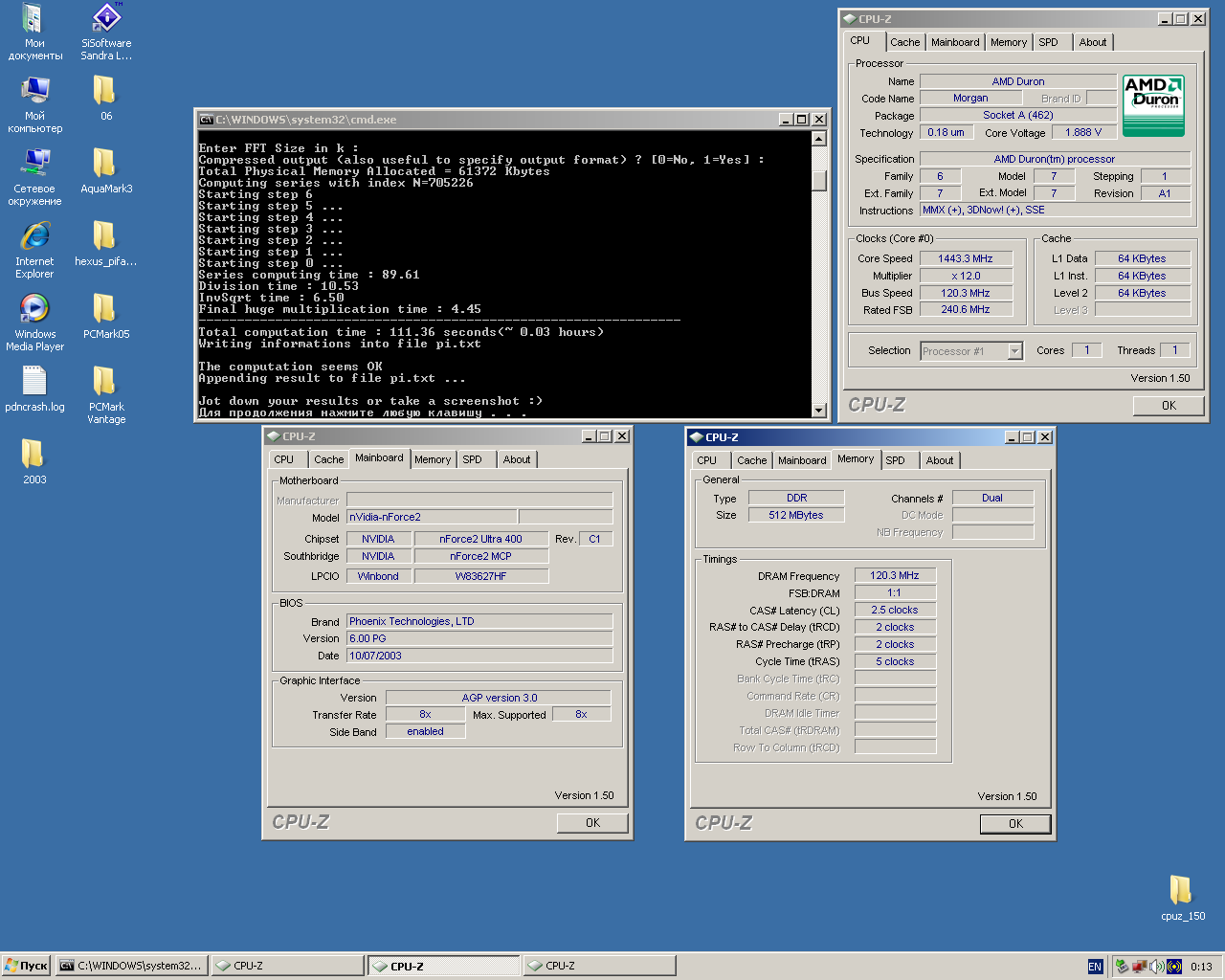1225x980 pixels.
Task: Click the Rated FSB 240.6 MHz value
Action: pyautogui.click(x=966, y=309)
